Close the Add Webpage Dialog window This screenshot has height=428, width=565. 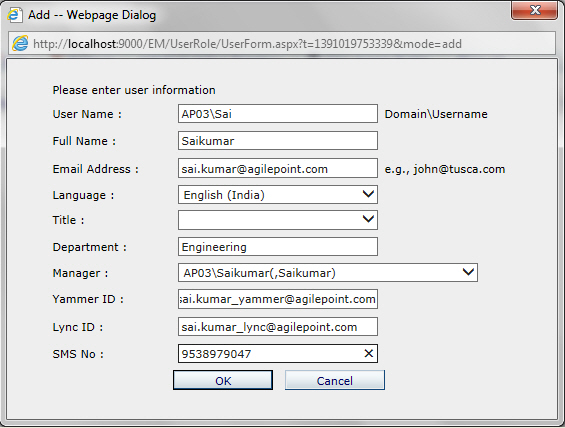click(x=534, y=10)
